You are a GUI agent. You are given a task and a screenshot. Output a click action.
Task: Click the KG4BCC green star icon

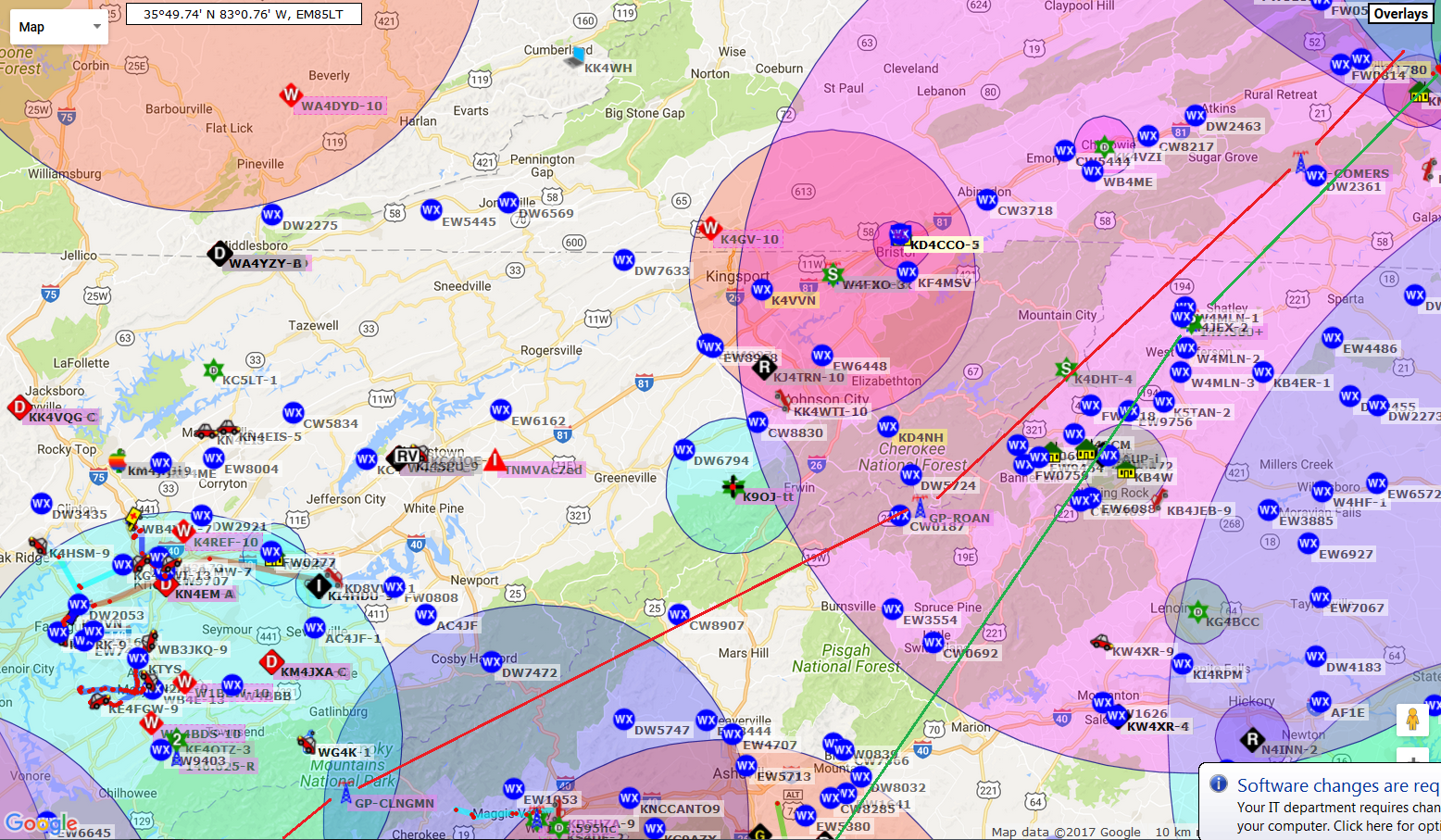pos(1197,611)
